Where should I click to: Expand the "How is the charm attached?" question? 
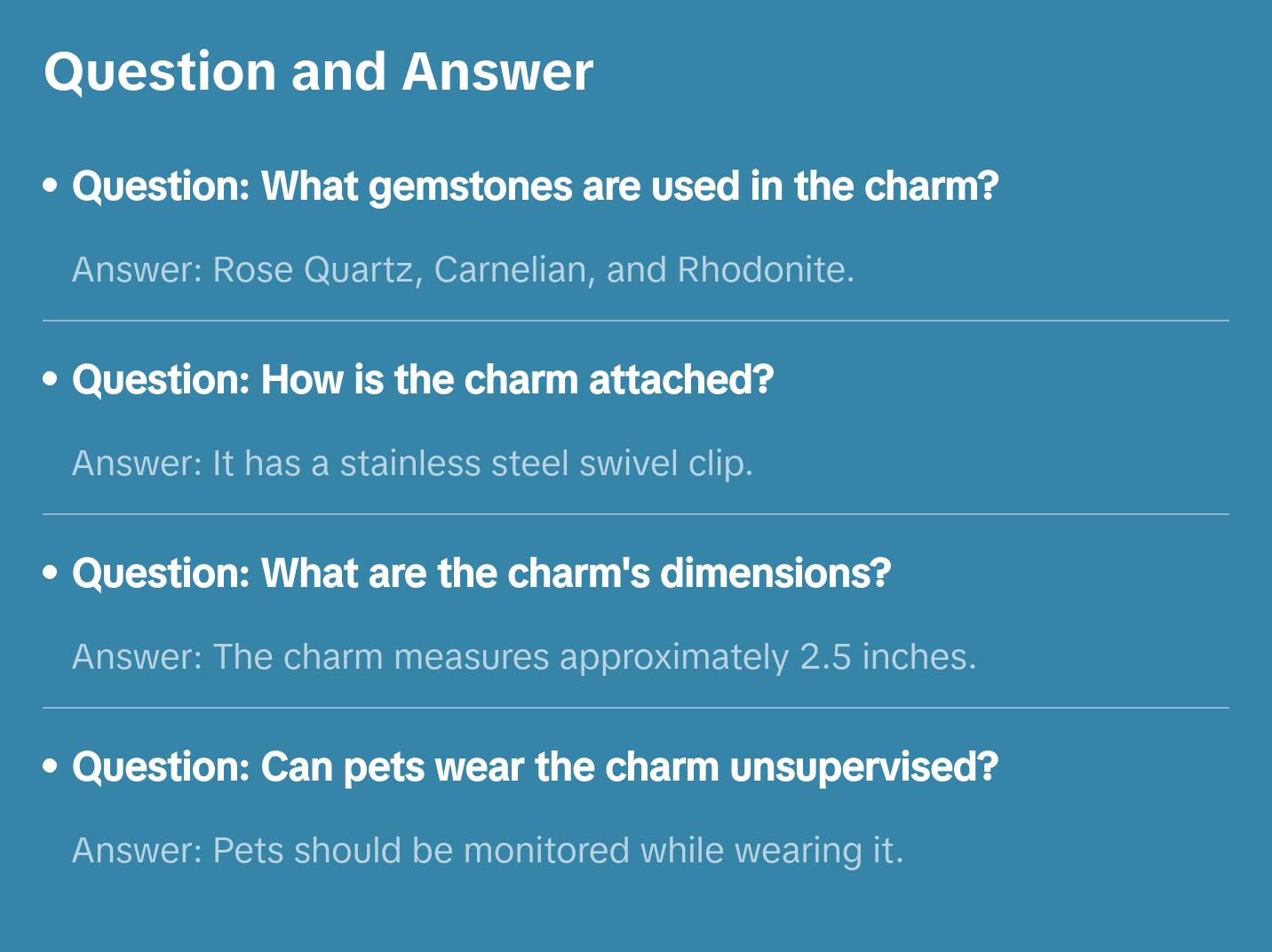tap(423, 380)
